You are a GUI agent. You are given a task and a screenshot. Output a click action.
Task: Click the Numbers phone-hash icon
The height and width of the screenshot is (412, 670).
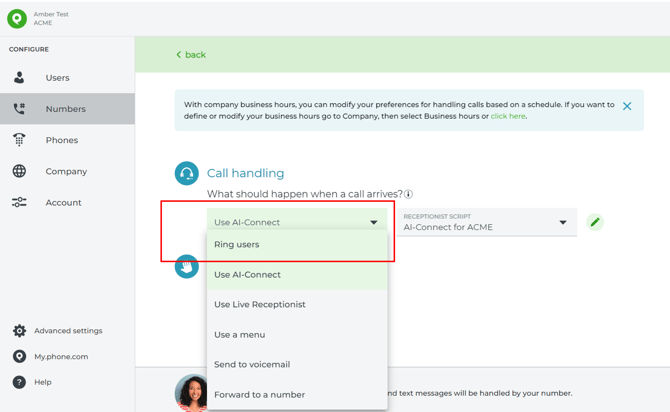(x=19, y=109)
